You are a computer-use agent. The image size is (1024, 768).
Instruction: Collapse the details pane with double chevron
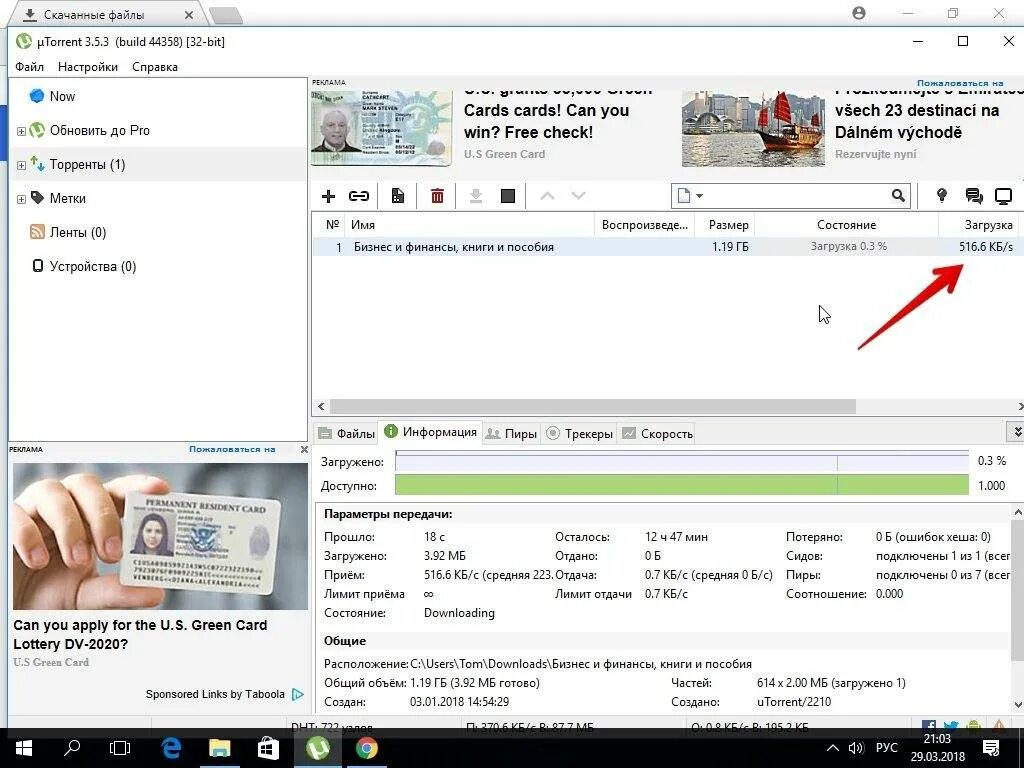coord(1017,432)
